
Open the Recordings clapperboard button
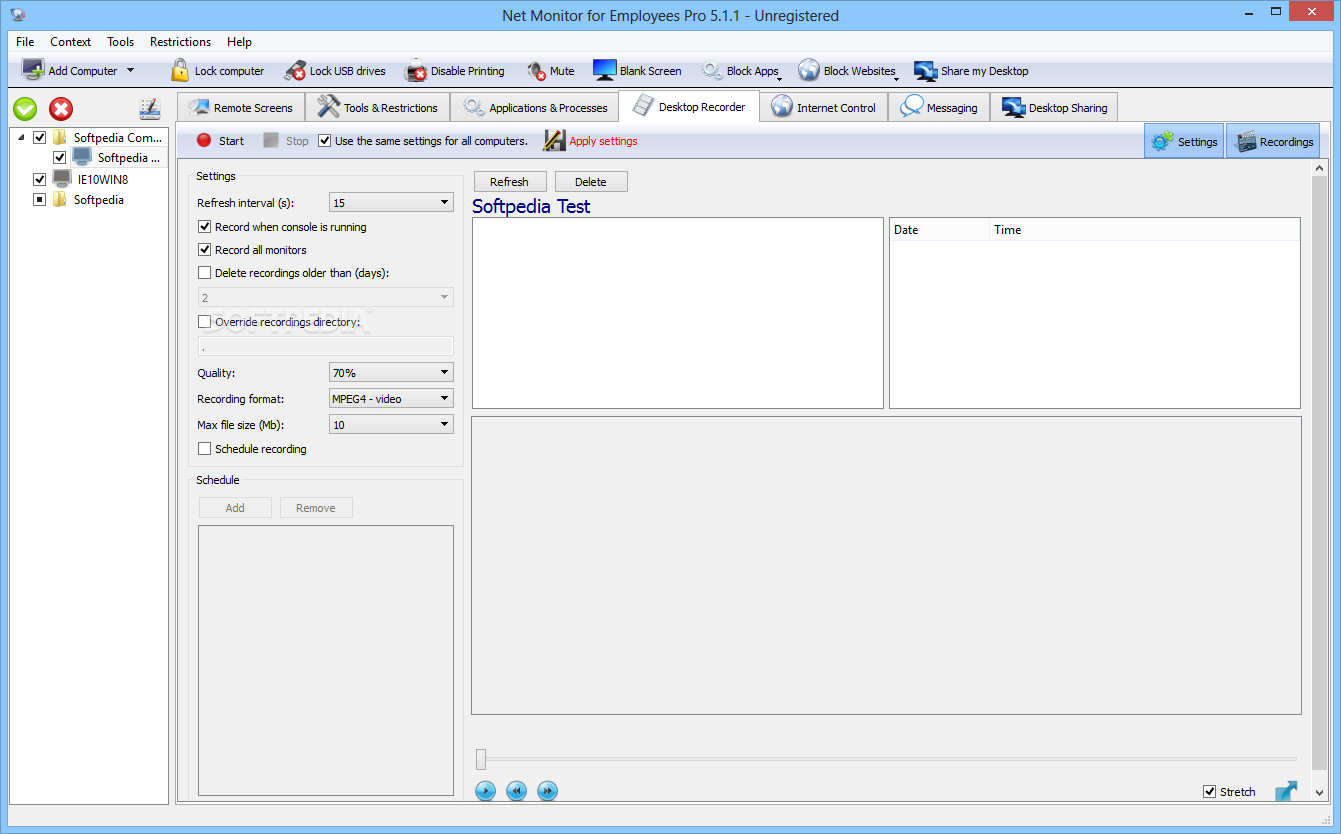[x=1273, y=141]
